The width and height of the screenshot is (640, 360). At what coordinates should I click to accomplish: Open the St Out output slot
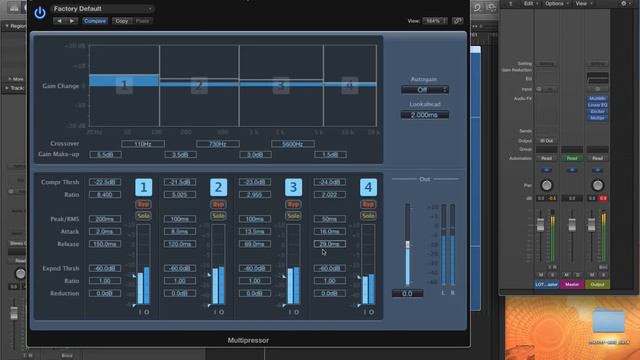point(547,141)
